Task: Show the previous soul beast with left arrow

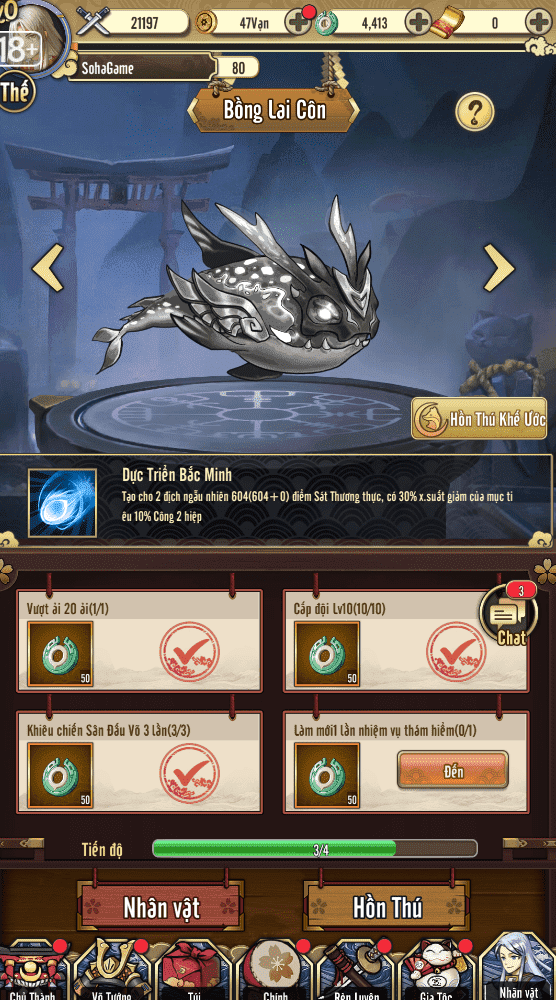Action: pyautogui.click(x=48, y=267)
